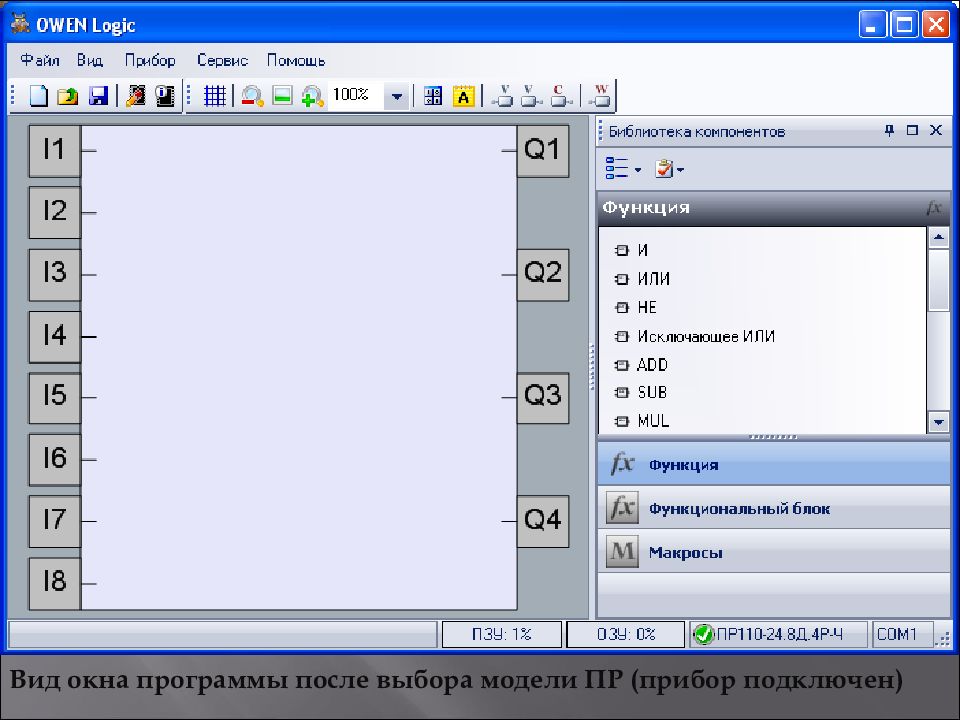This screenshot has width=960, height=720.
Task: Open the Сервис menu
Action: click(222, 60)
